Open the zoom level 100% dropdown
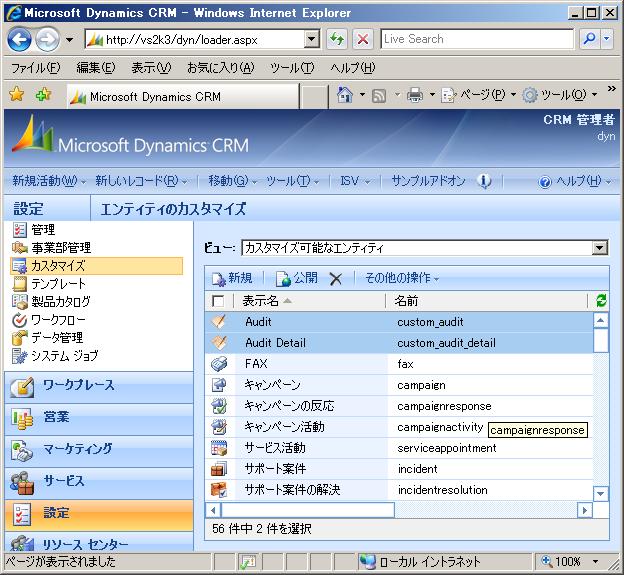Screen dimensions: 624x575 [595, 561]
